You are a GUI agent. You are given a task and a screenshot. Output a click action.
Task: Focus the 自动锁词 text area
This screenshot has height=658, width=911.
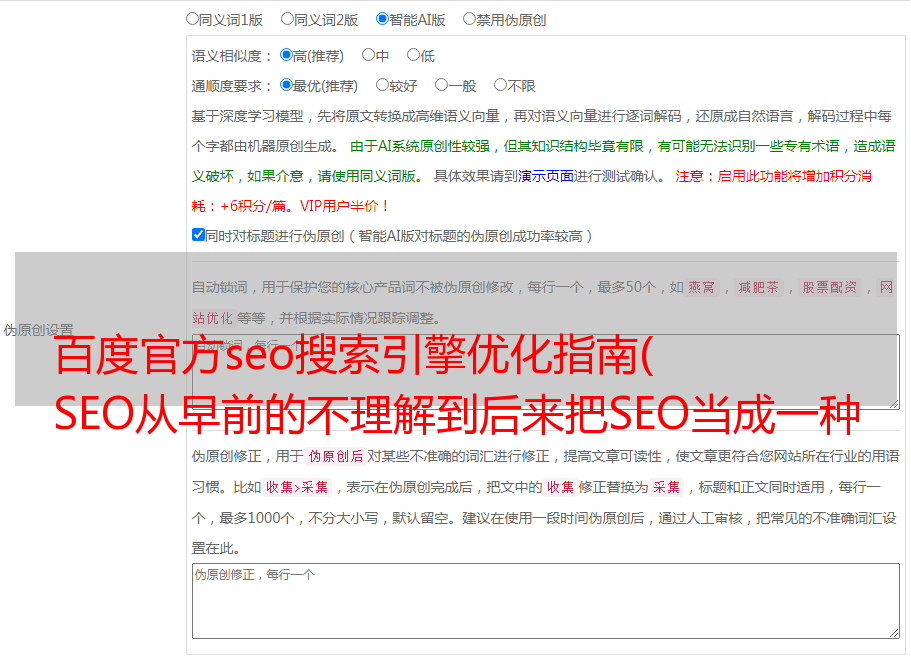(546, 372)
